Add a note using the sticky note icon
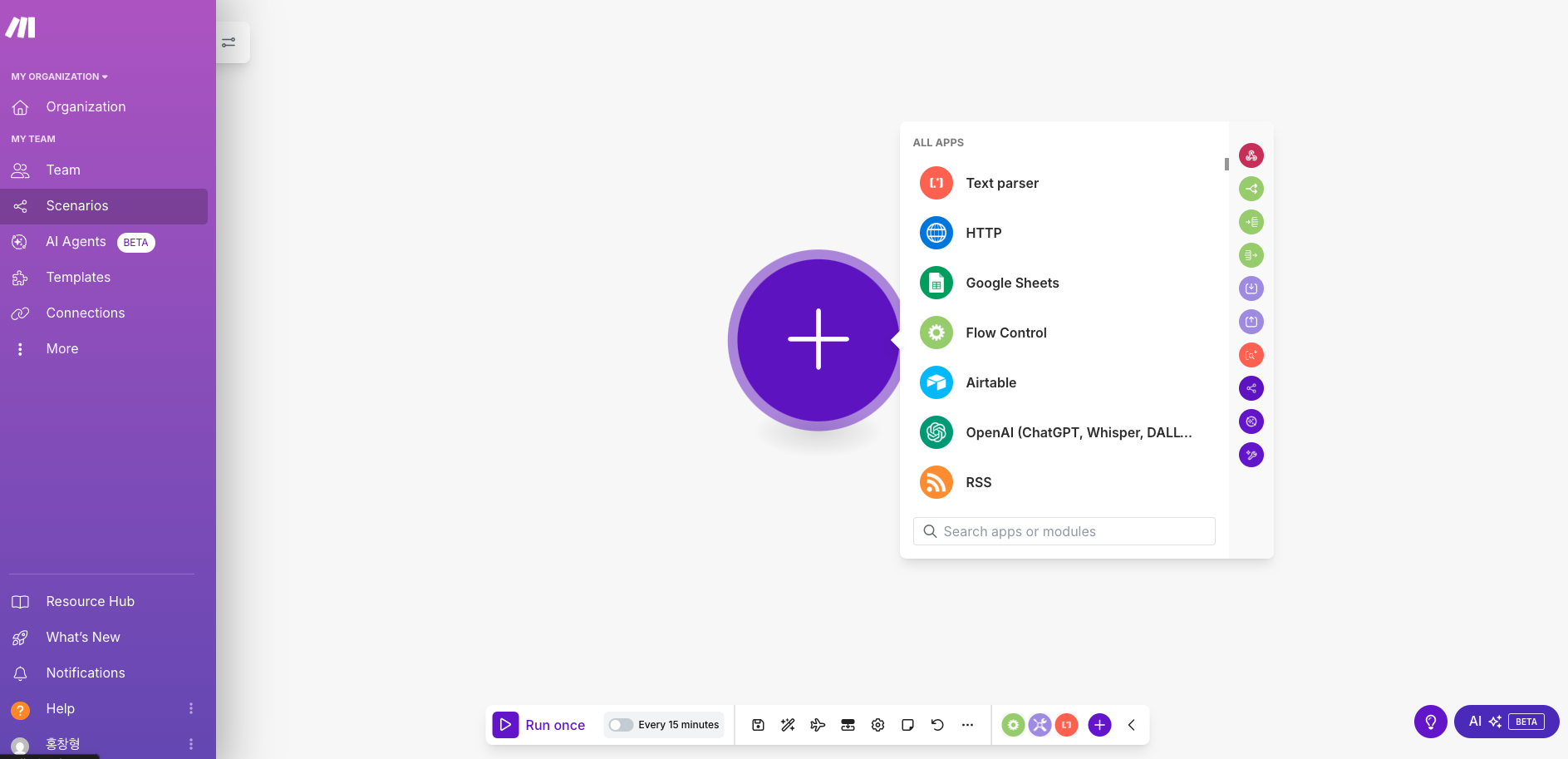This screenshot has height=759, width=1568. point(908,725)
